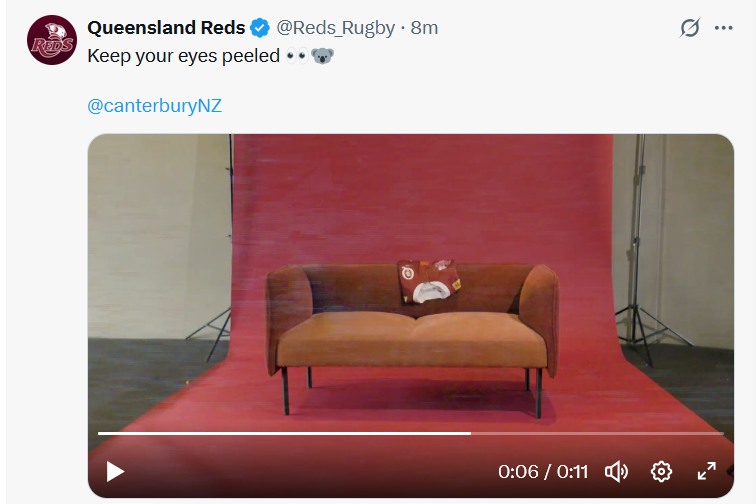Open the three-dot More options menu

724,28
